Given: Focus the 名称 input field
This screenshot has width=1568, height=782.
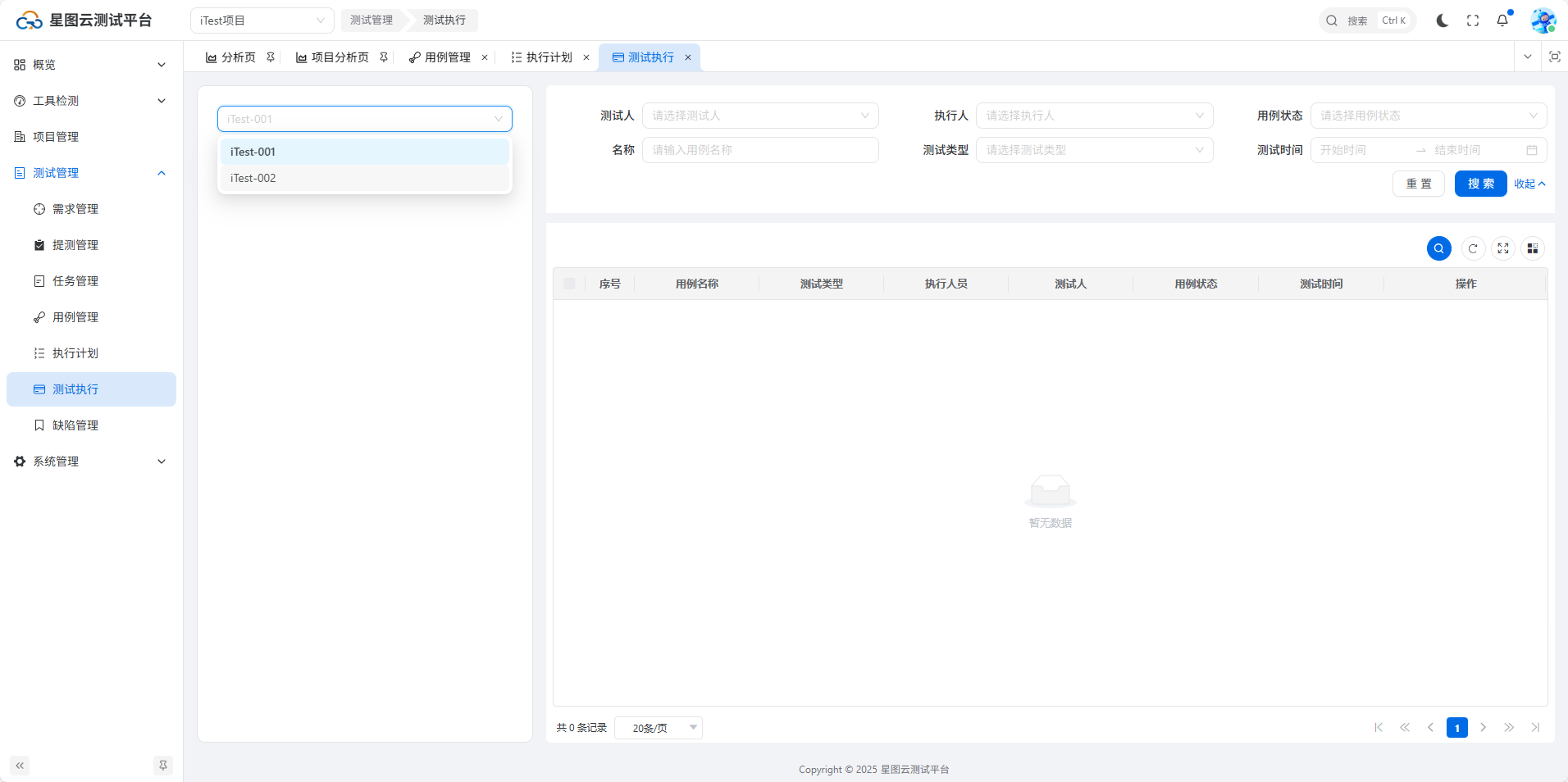Looking at the screenshot, I should click(x=759, y=150).
